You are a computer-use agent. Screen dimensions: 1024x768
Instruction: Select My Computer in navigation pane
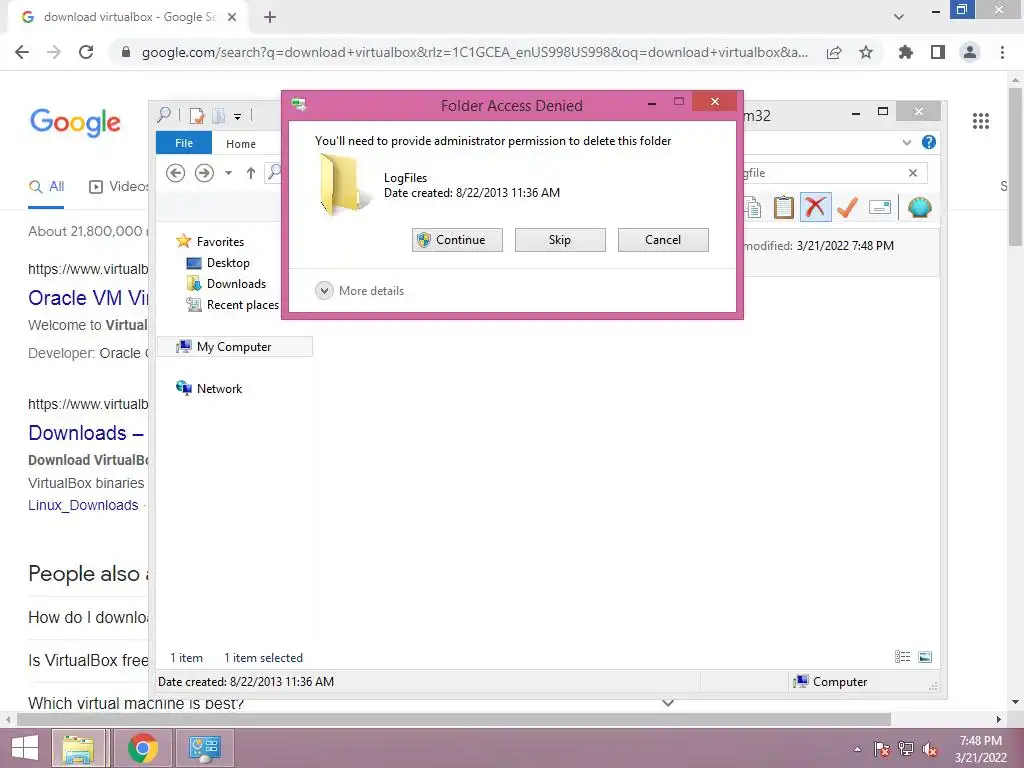pos(234,347)
